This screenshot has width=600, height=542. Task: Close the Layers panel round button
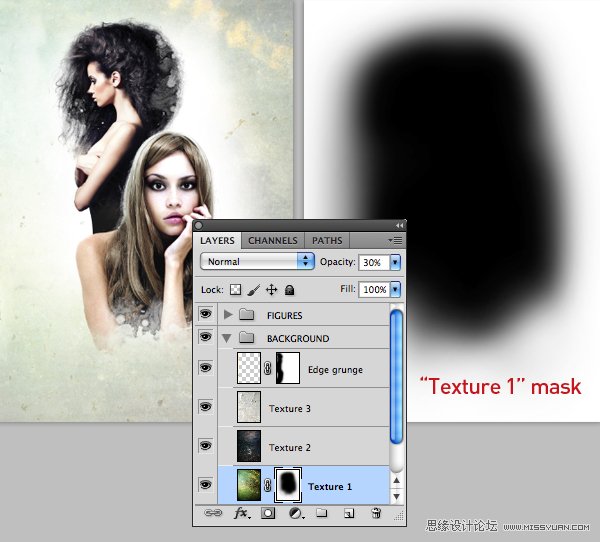199,226
